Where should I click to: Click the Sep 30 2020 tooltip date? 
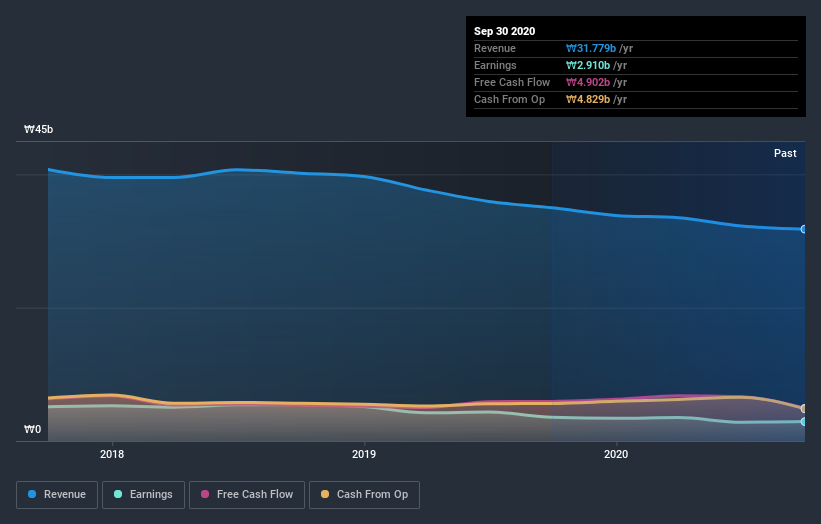[x=504, y=31]
